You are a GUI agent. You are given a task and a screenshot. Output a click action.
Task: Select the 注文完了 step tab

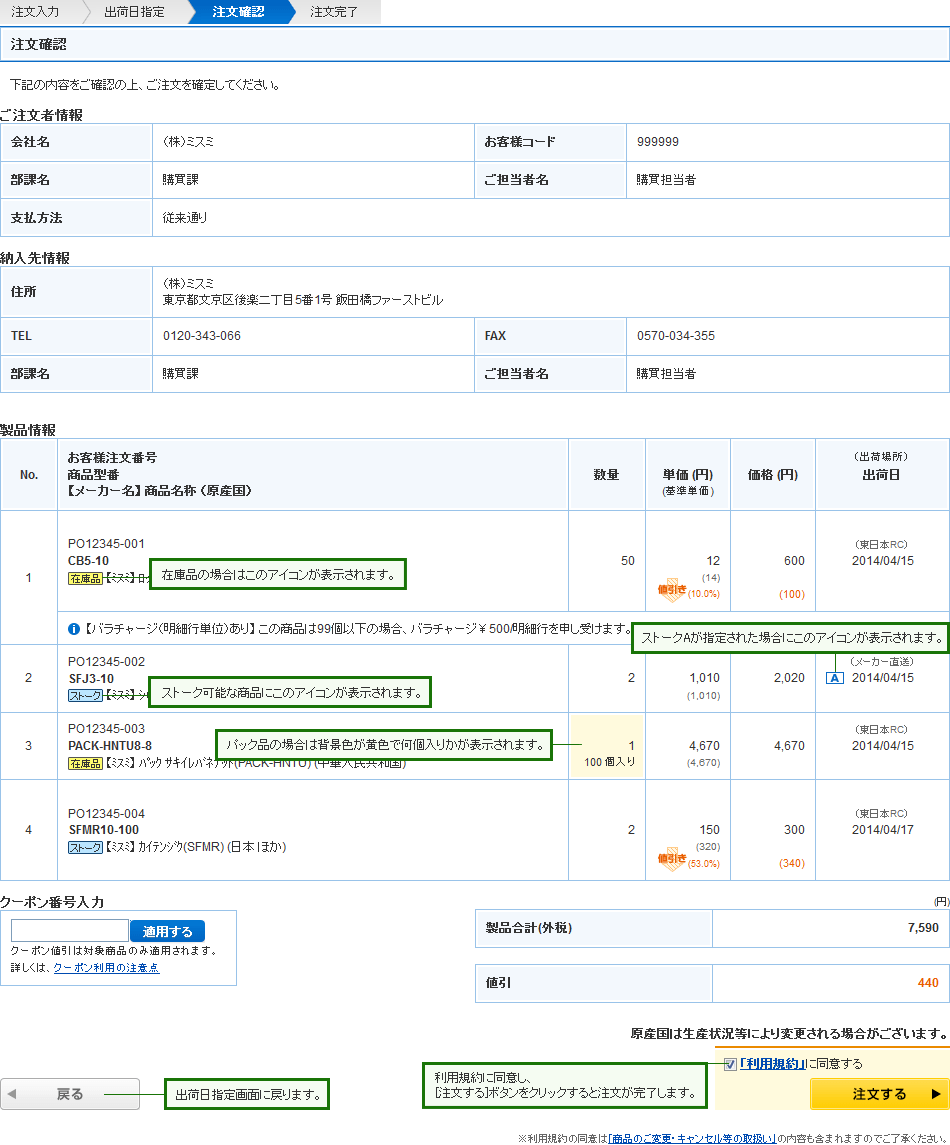pyautogui.click(x=333, y=12)
